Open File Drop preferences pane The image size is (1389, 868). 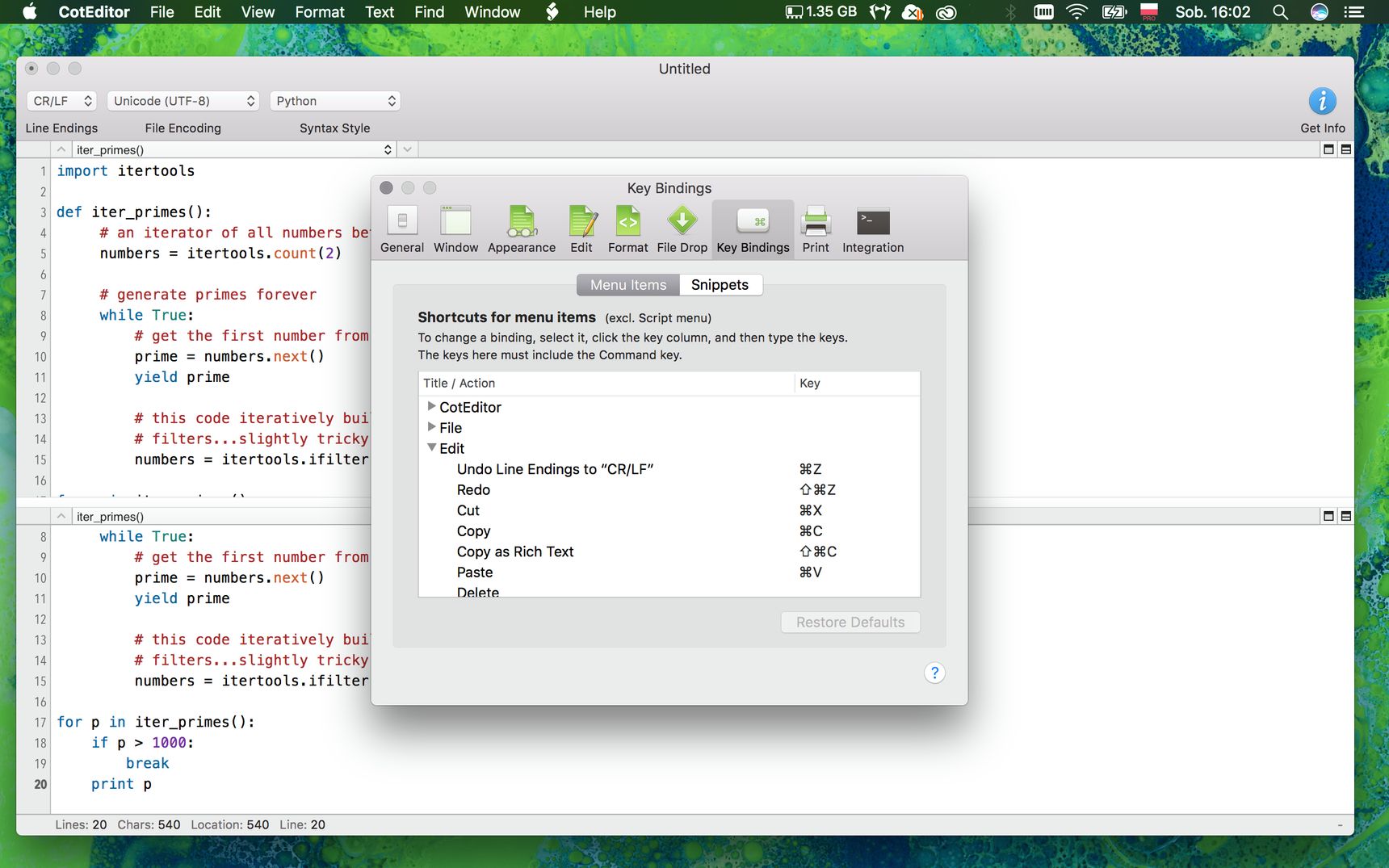coord(682,229)
